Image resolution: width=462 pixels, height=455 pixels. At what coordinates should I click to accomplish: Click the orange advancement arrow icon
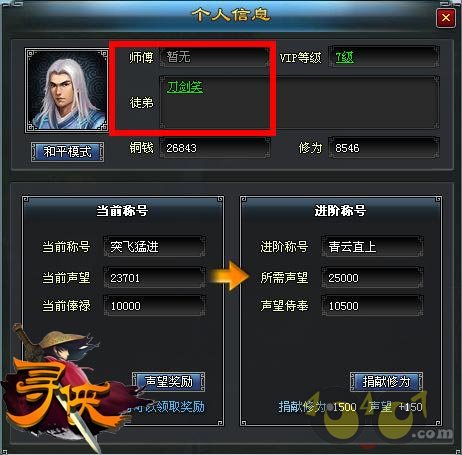tap(229, 276)
